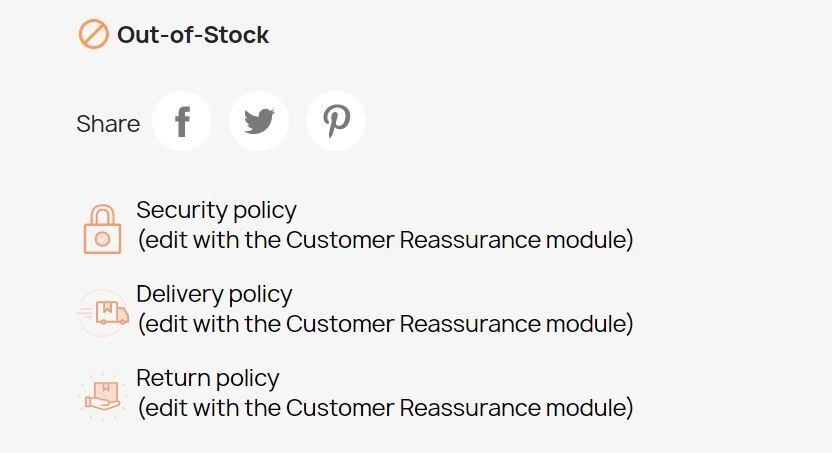Screen dimensions: 832x453
Task: Share via the Twitter bird icon
Action: coord(259,121)
